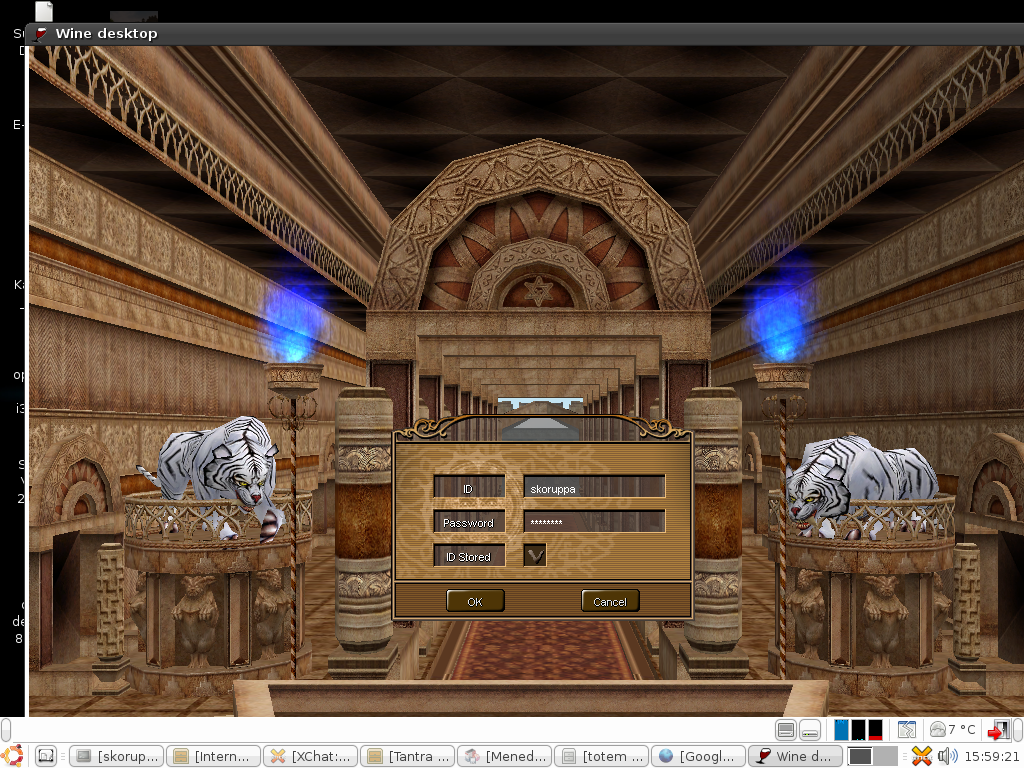Toggle the ID Stored checkbox
The width and height of the screenshot is (1024, 768).
coord(535,555)
